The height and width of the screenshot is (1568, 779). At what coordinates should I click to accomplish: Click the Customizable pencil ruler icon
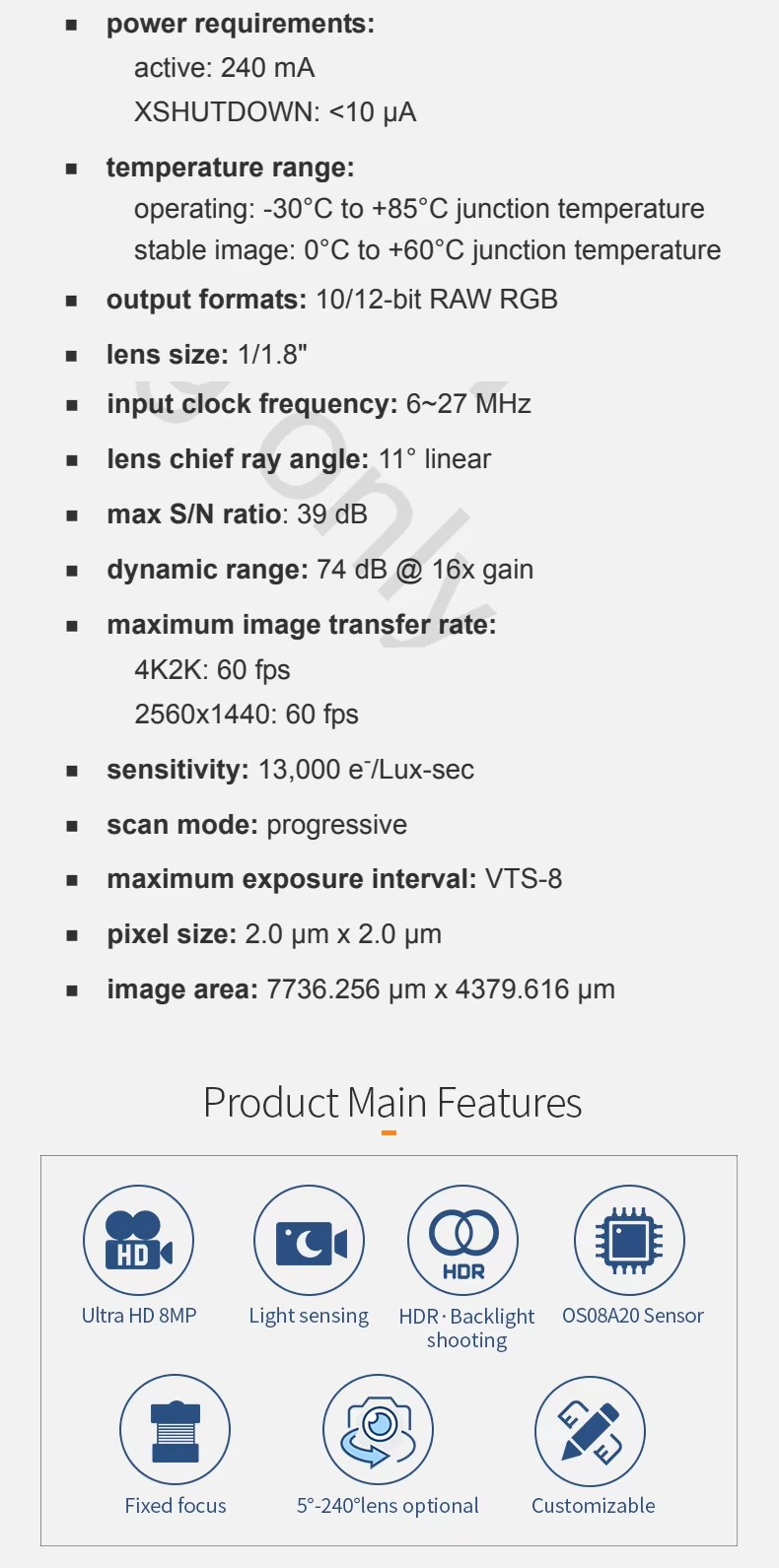click(x=591, y=1431)
